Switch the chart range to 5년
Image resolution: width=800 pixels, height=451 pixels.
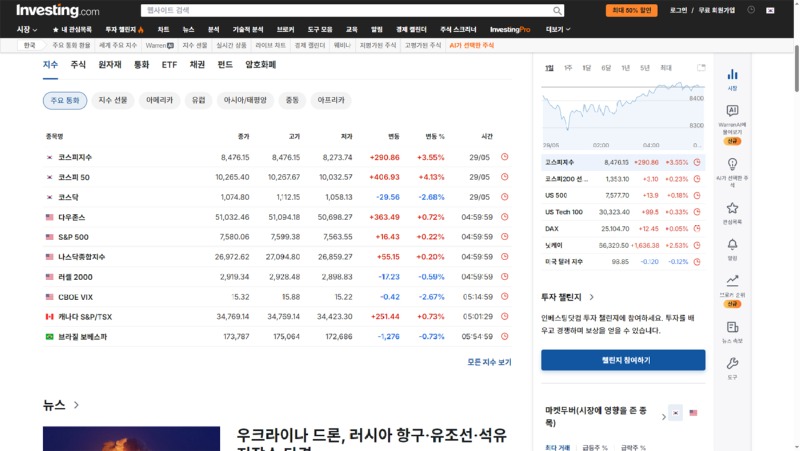click(645, 68)
